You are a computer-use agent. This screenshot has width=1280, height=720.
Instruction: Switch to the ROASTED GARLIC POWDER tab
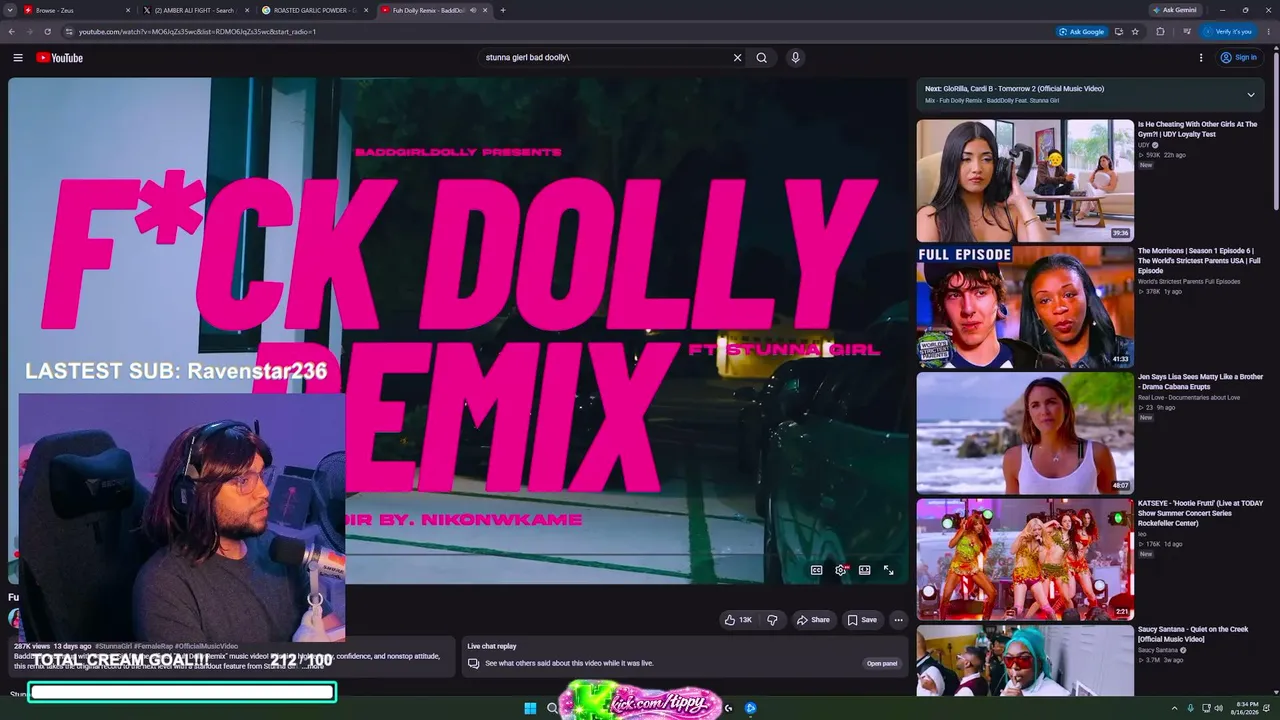coord(314,10)
